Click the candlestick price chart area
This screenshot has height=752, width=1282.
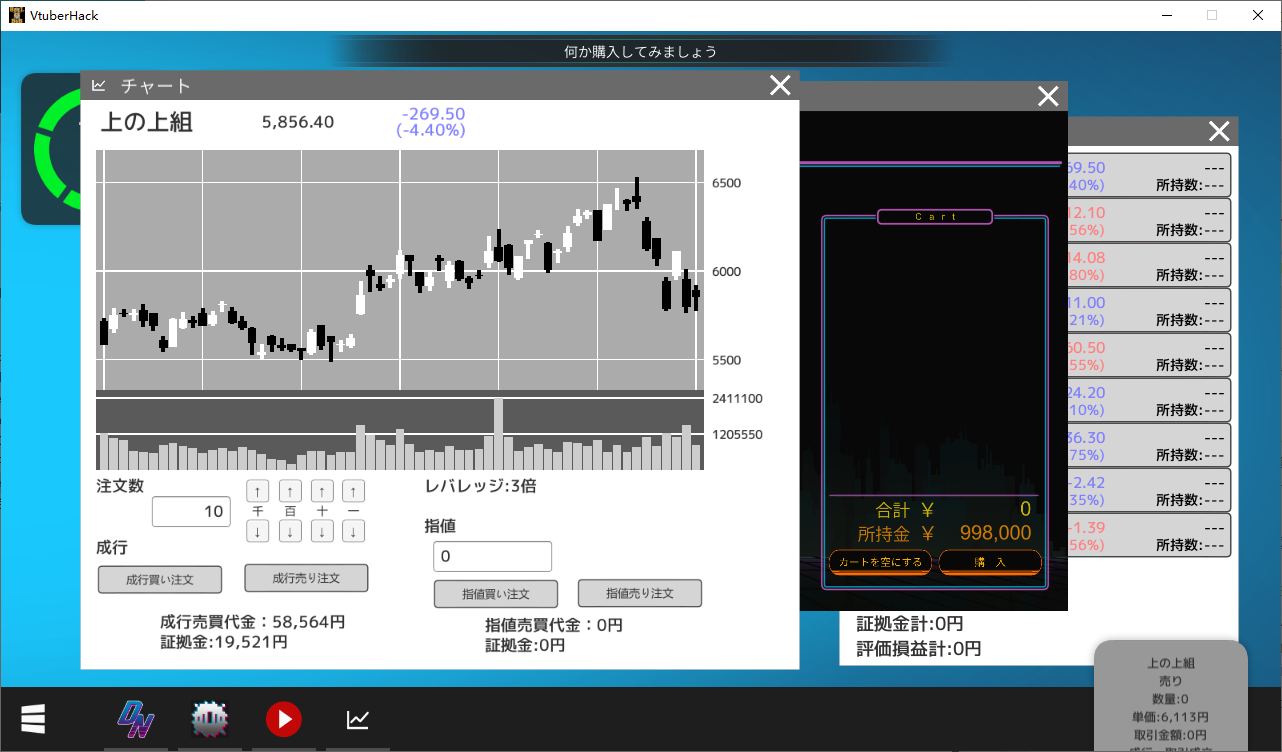click(400, 270)
